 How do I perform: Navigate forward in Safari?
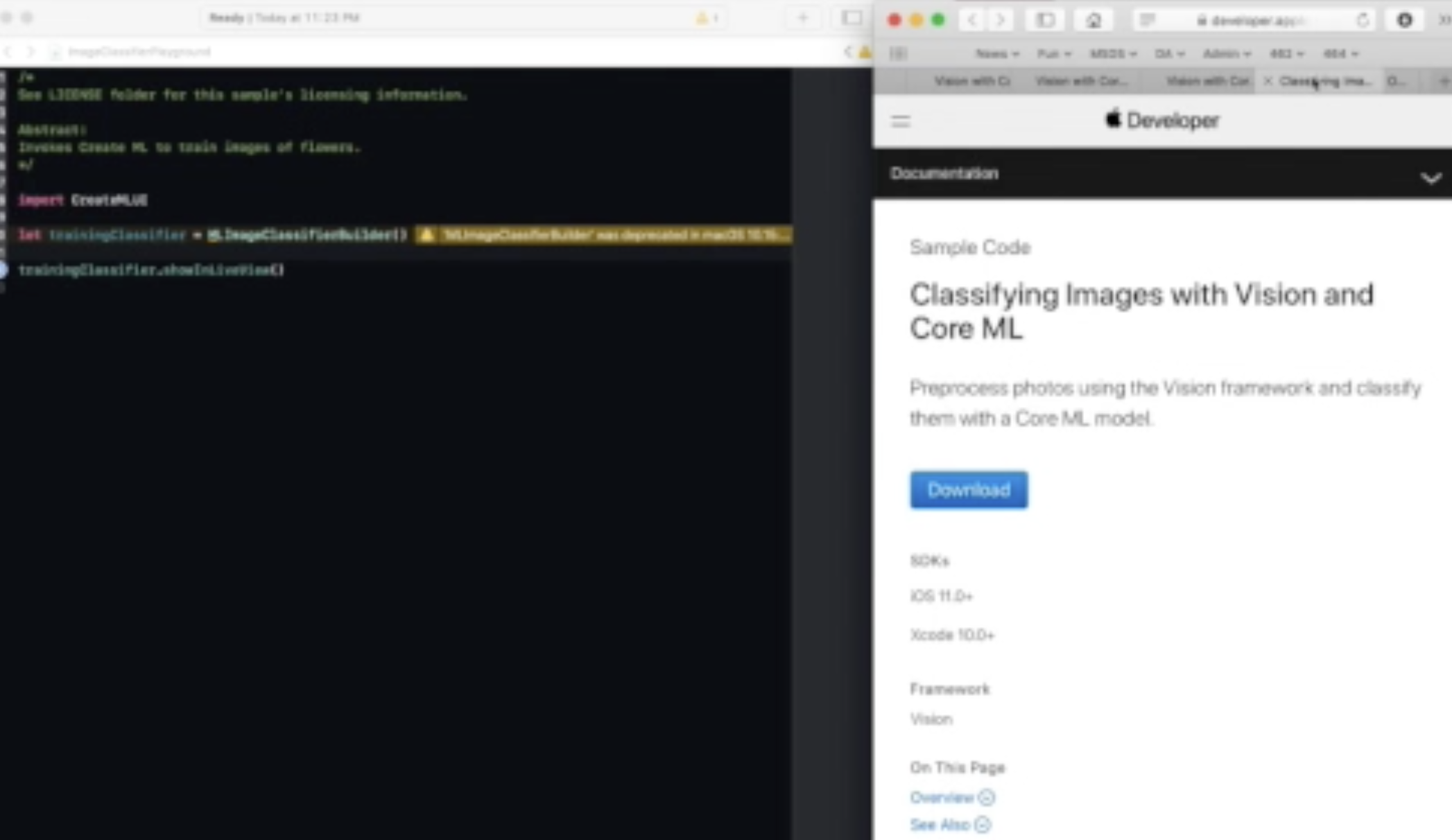pyautogui.click(x=1001, y=20)
